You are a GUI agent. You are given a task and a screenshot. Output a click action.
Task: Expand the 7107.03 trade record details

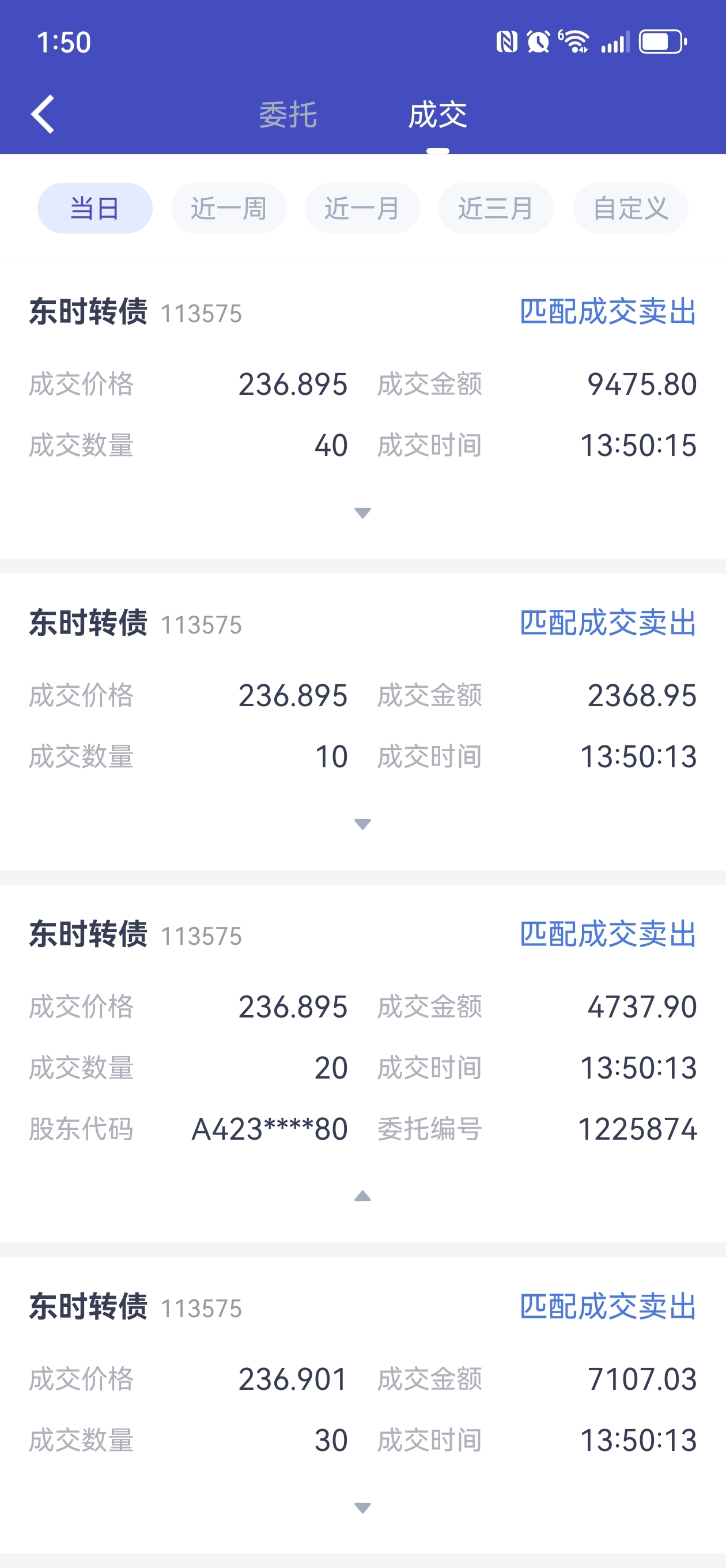tap(362, 1507)
